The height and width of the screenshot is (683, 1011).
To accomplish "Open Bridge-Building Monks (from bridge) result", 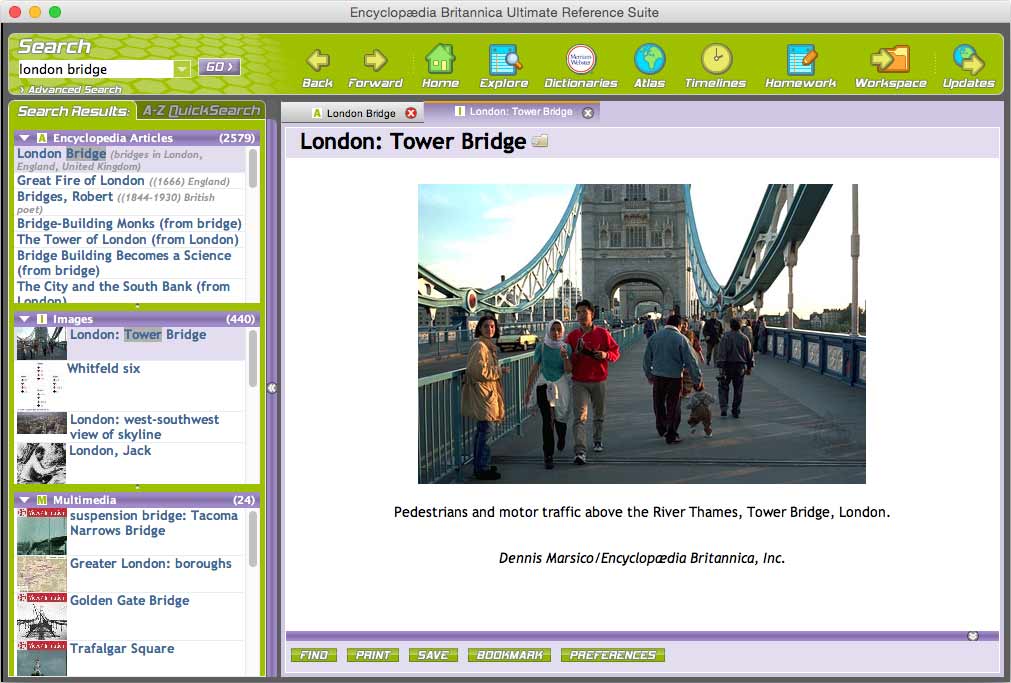I will click(129, 223).
